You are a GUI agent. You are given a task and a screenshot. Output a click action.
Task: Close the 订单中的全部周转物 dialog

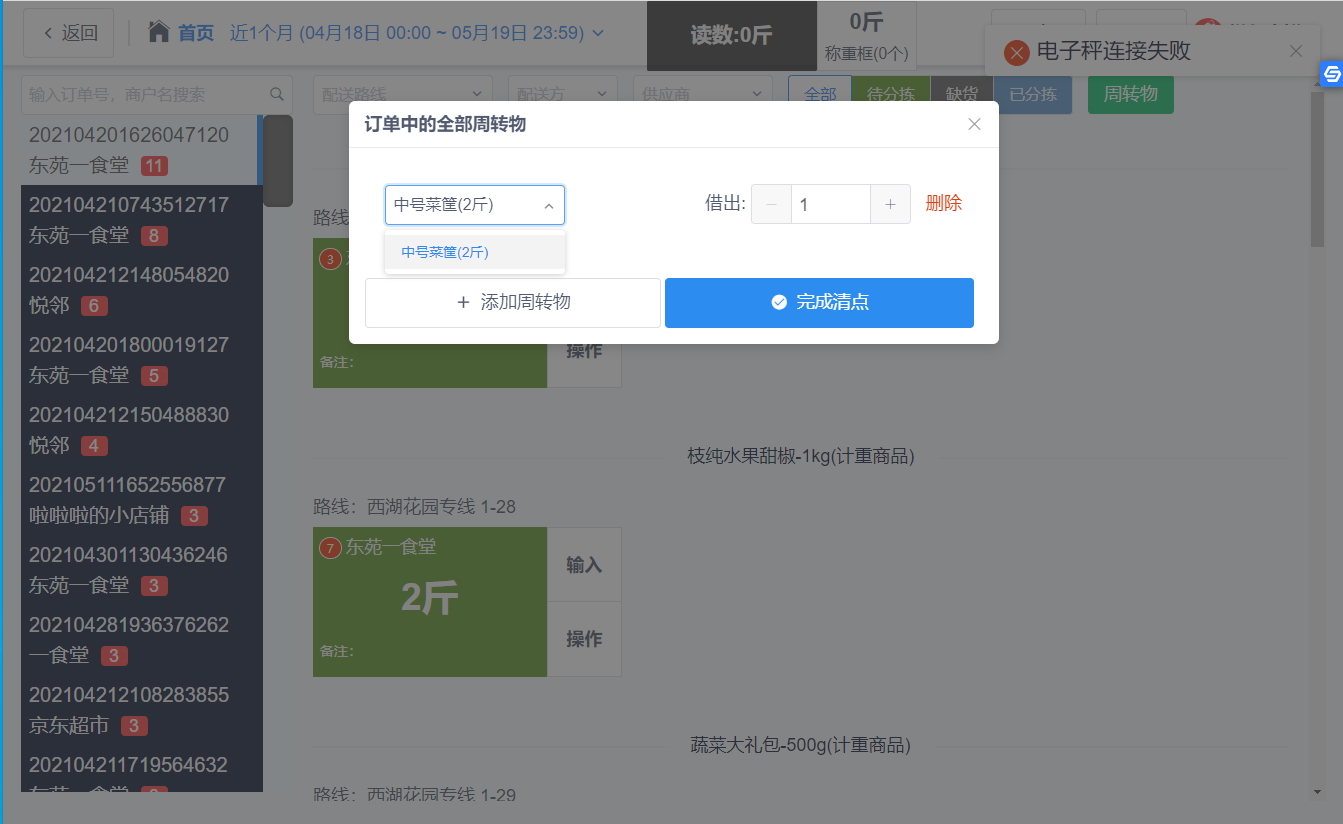(974, 124)
